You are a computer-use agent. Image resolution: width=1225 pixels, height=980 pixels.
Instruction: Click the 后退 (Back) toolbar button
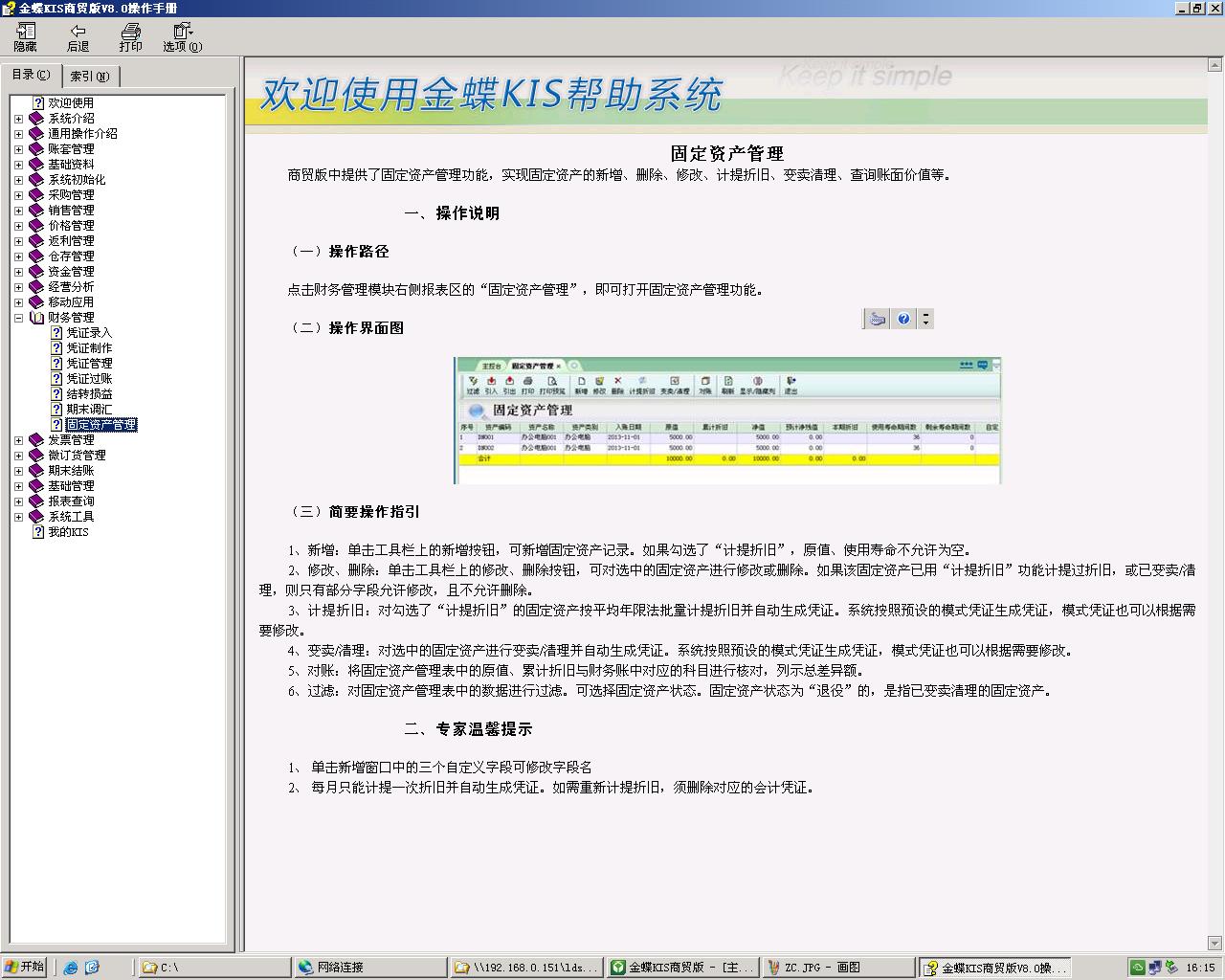pyautogui.click(x=78, y=37)
